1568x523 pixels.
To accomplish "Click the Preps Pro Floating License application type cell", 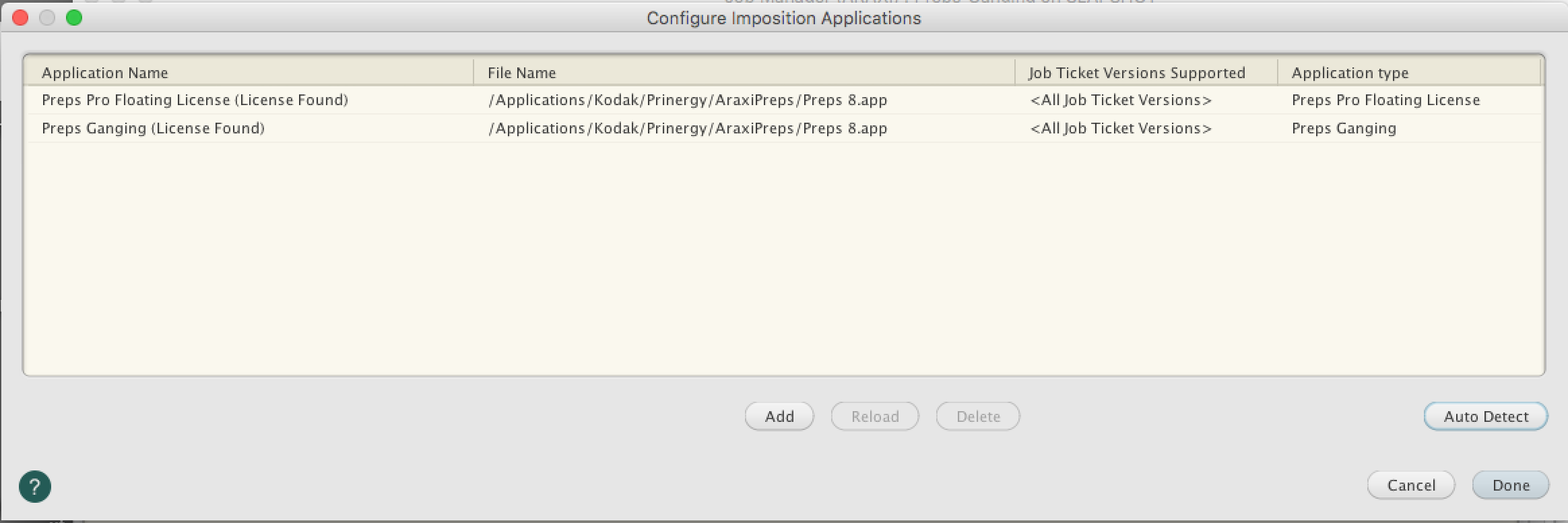I will [x=1385, y=100].
